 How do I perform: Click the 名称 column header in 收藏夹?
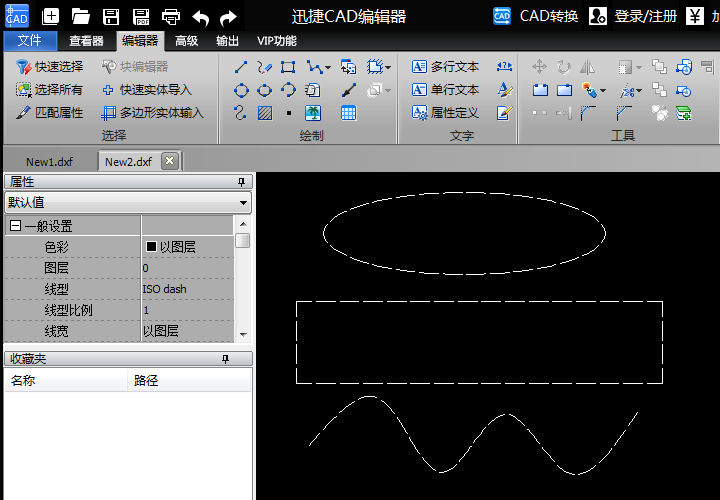click(x=65, y=381)
